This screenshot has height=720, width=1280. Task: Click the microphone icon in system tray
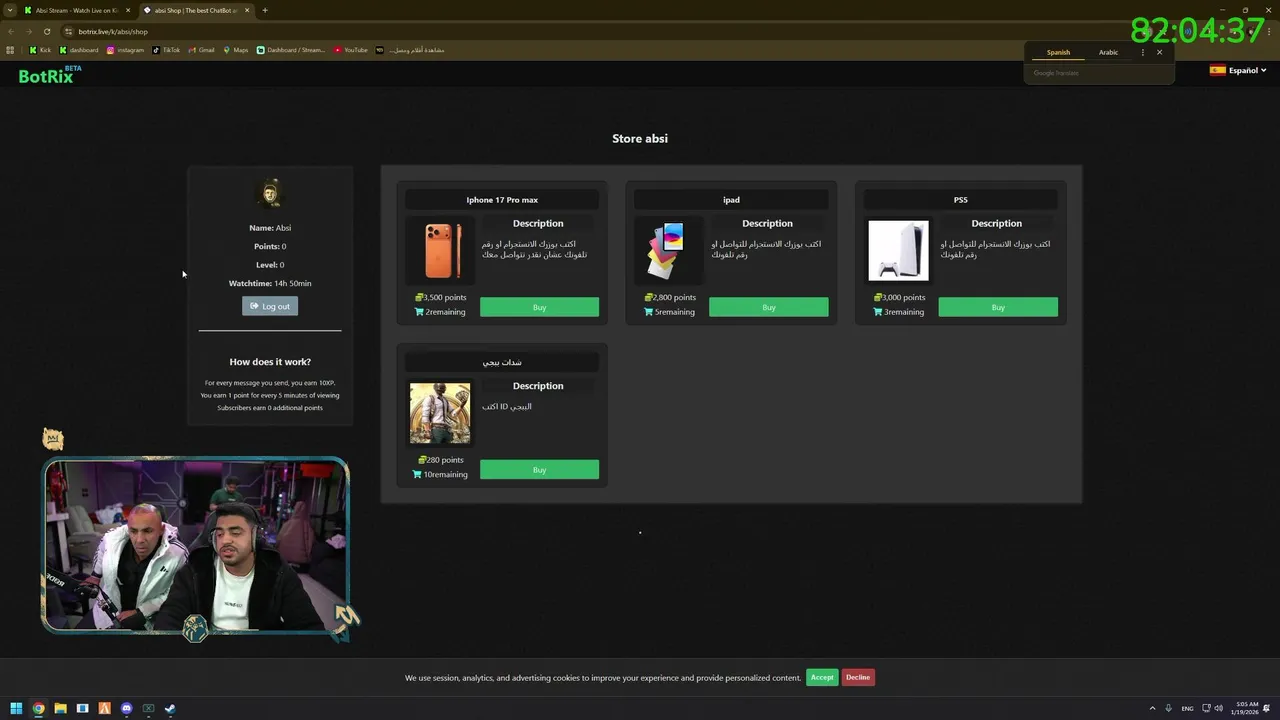pos(1168,708)
